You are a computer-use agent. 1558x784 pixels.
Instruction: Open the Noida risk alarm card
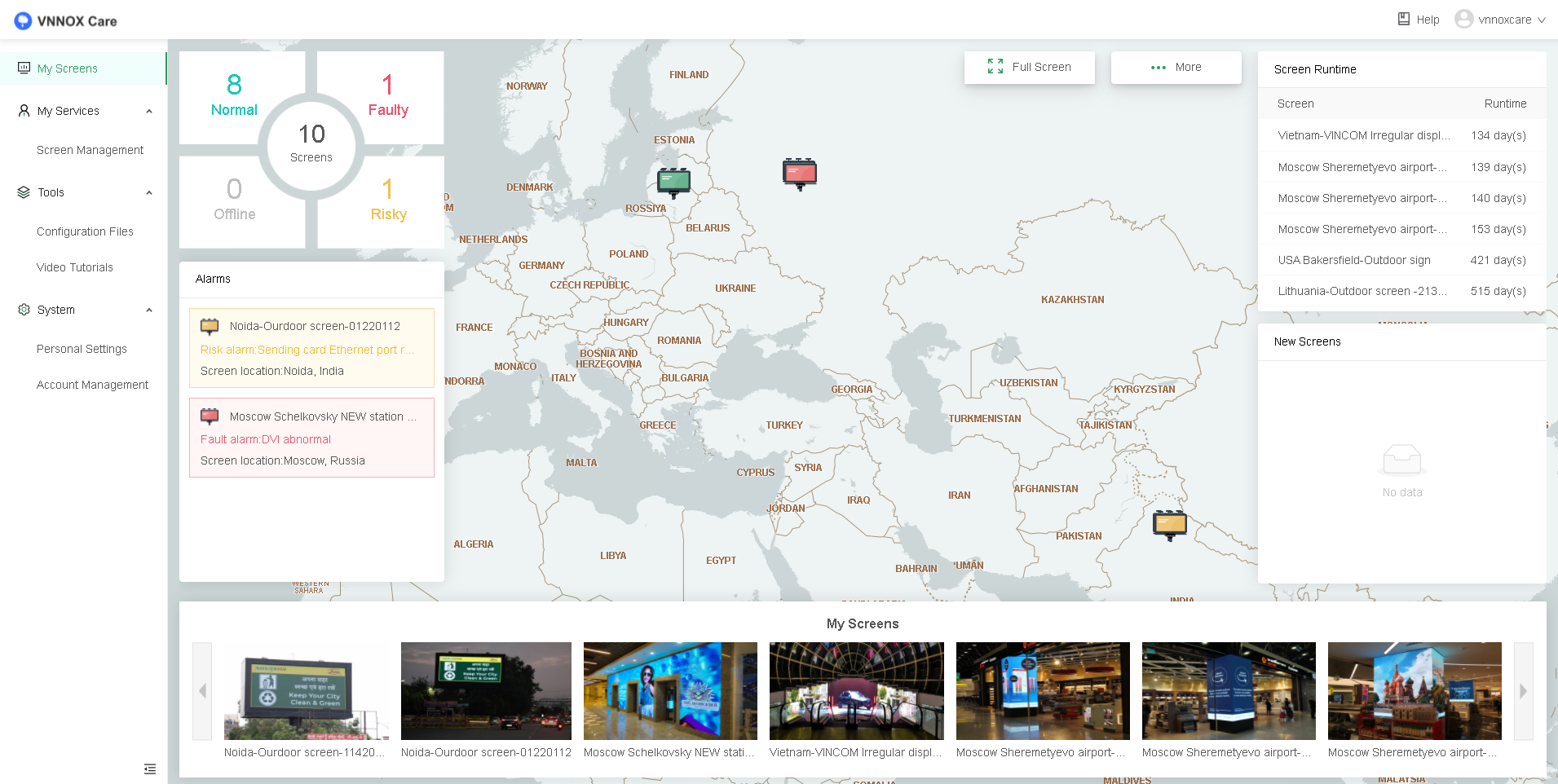tap(311, 348)
